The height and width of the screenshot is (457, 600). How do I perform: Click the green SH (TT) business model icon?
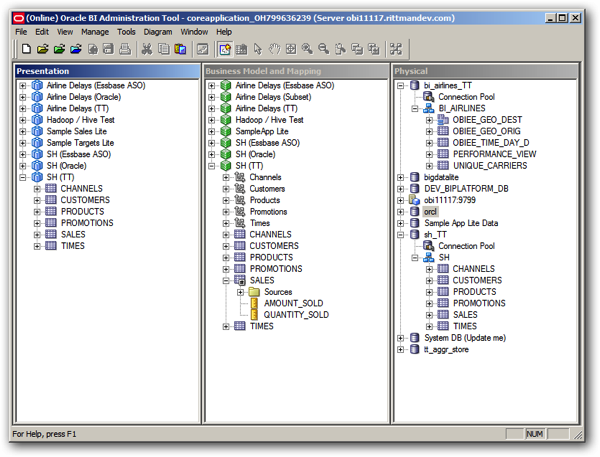(x=226, y=165)
